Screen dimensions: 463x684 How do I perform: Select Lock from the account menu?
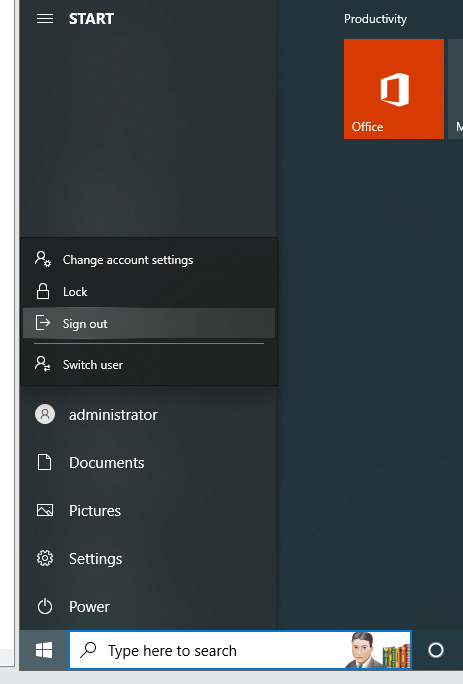click(x=149, y=291)
